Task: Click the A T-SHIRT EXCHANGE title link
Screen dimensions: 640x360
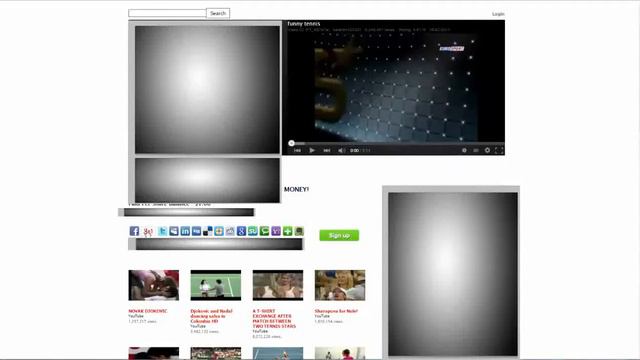Action: pos(274,318)
